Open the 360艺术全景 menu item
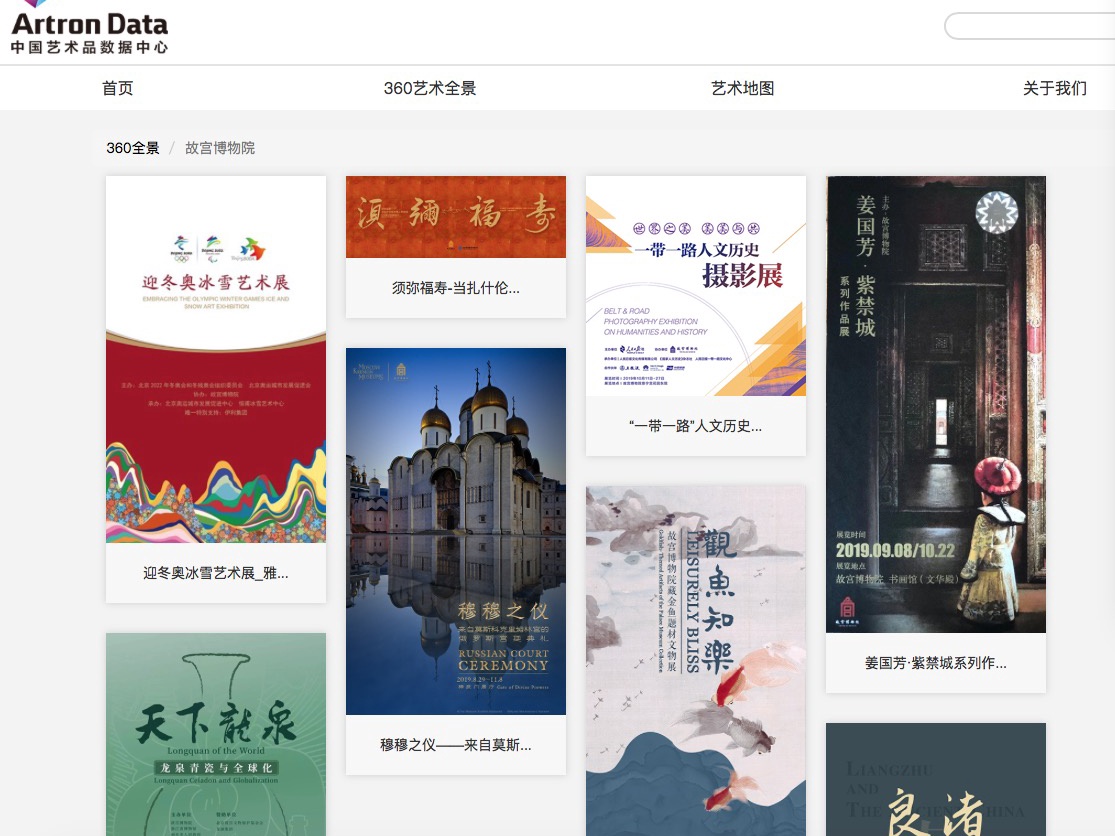The width and height of the screenshot is (1115, 836). pos(430,88)
